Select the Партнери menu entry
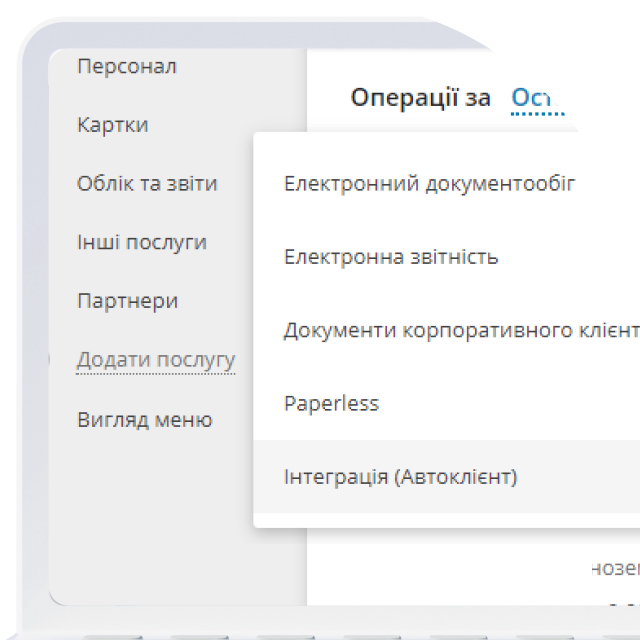This screenshot has width=640, height=640. 127,301
